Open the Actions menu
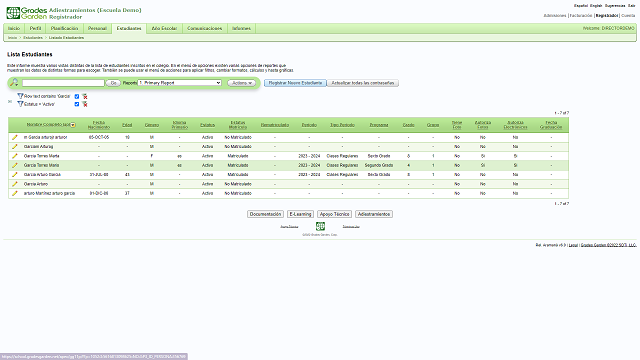The width and height of the screenshot is (640, 360). click(242, 83)
